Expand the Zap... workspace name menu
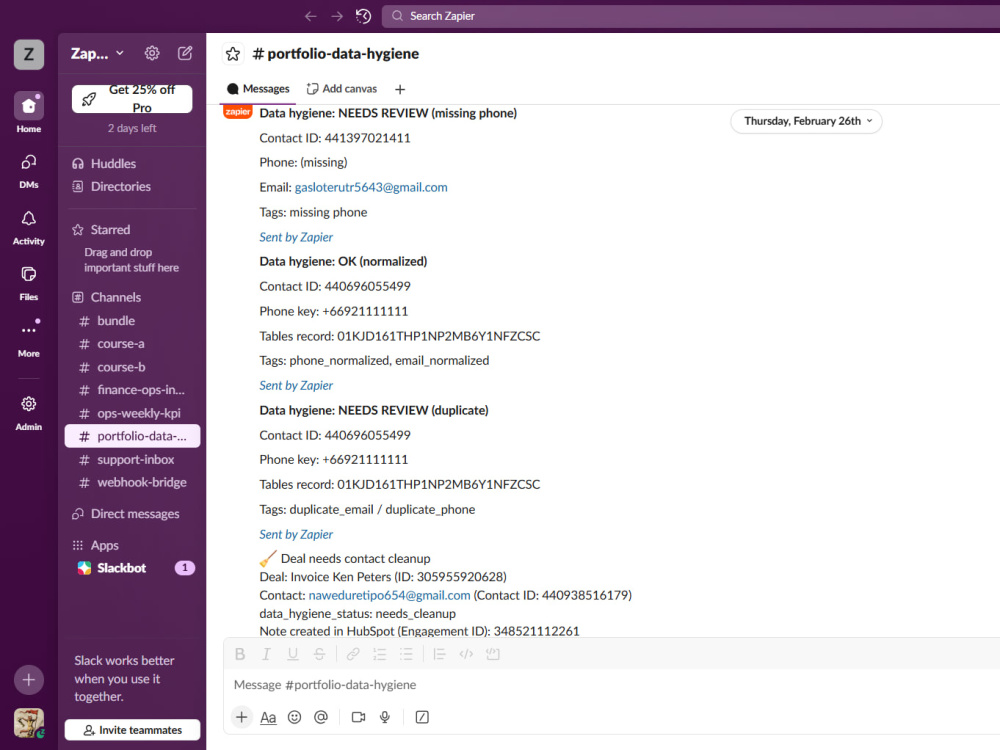1000x750 pixels. 97,54
